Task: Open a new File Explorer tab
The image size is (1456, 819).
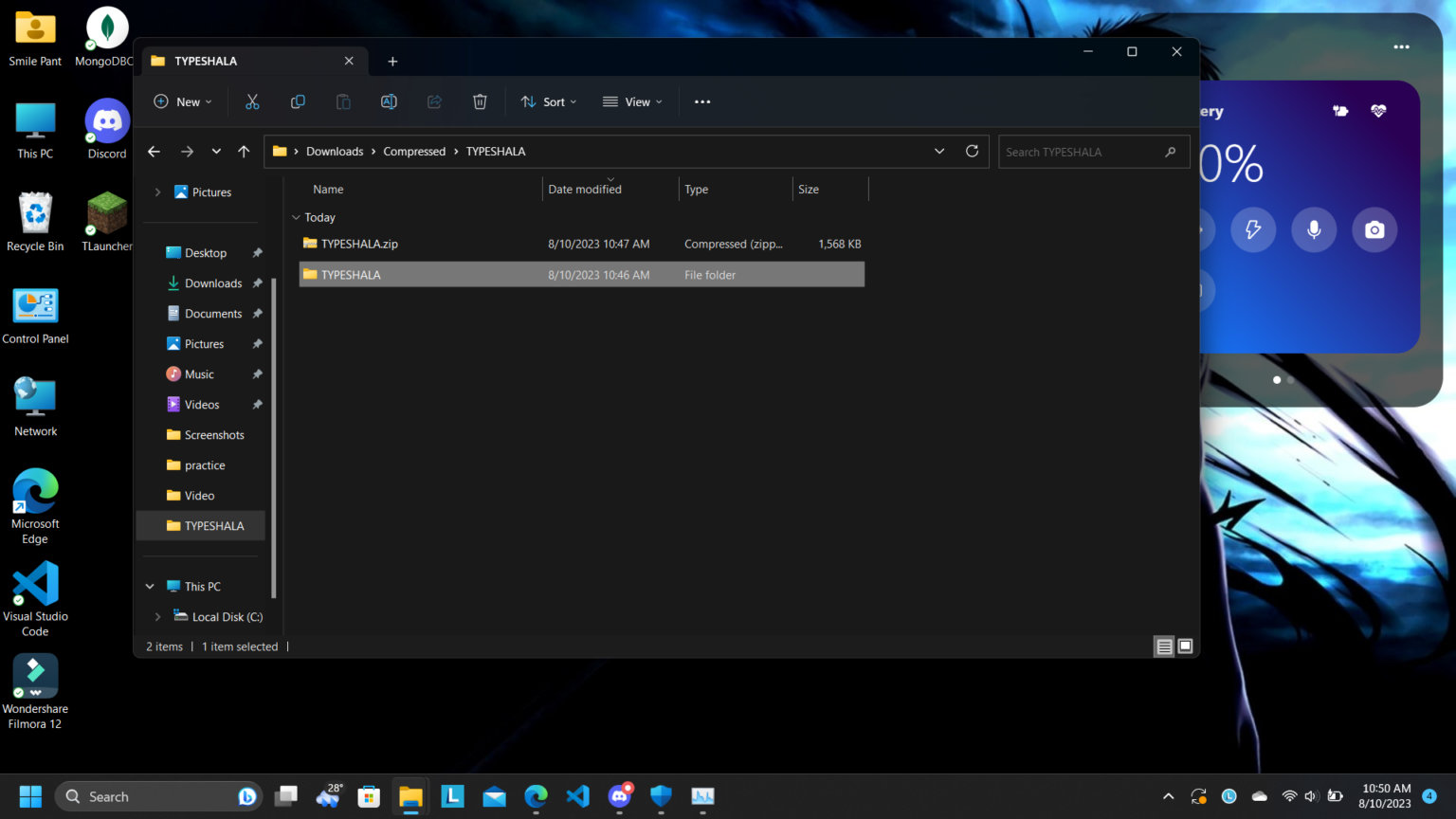Action: click(x=391, y=60)
